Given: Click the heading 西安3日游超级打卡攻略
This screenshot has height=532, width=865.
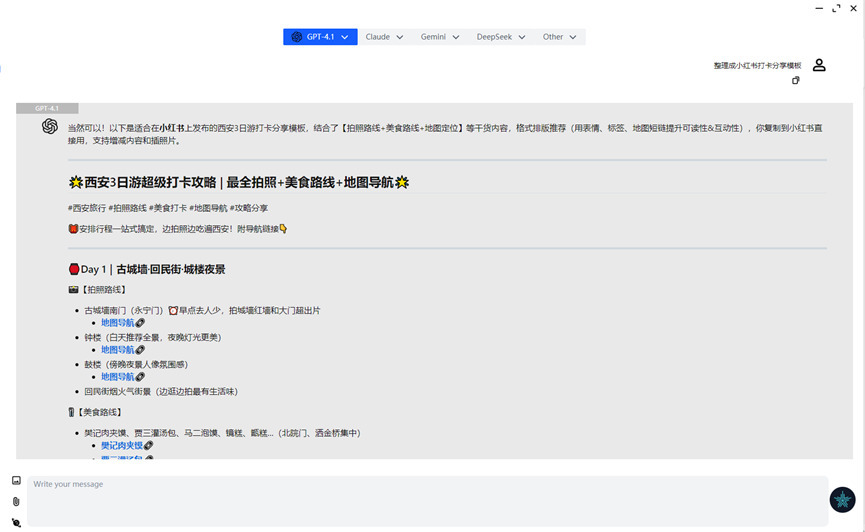Looking at the screenshot, I should point(239,182).
